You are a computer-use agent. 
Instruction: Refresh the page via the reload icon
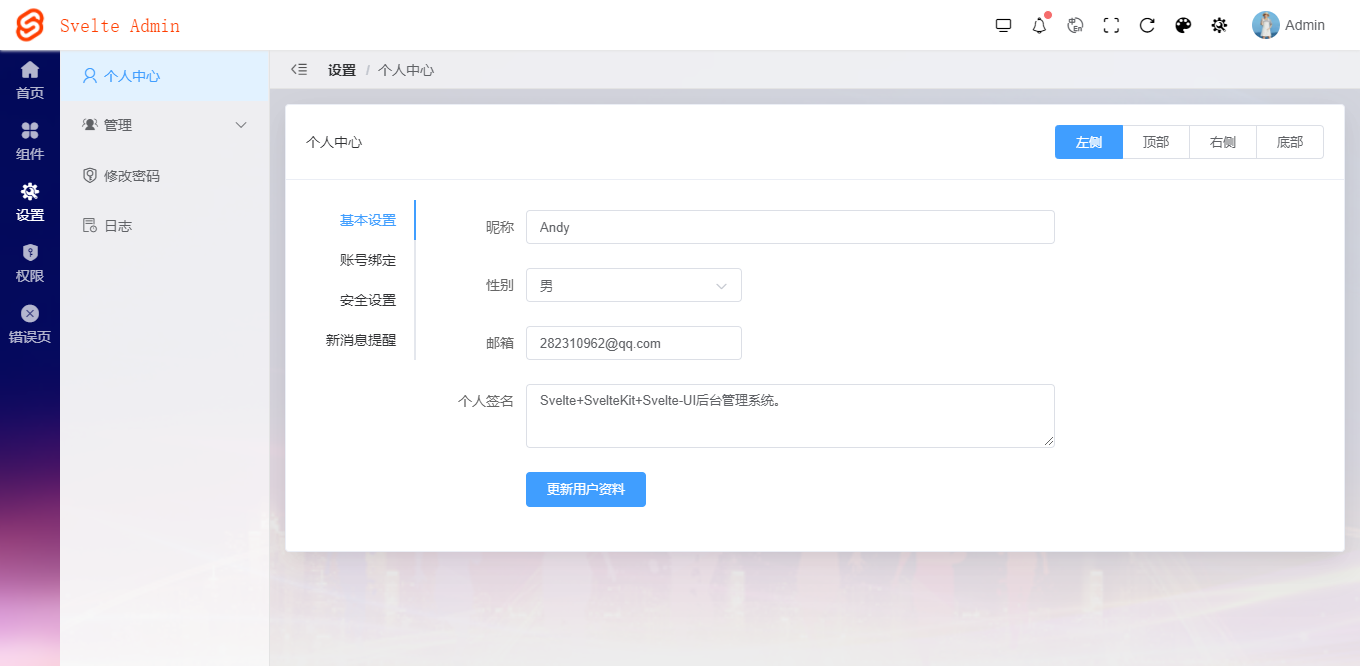pos(1147,25)
